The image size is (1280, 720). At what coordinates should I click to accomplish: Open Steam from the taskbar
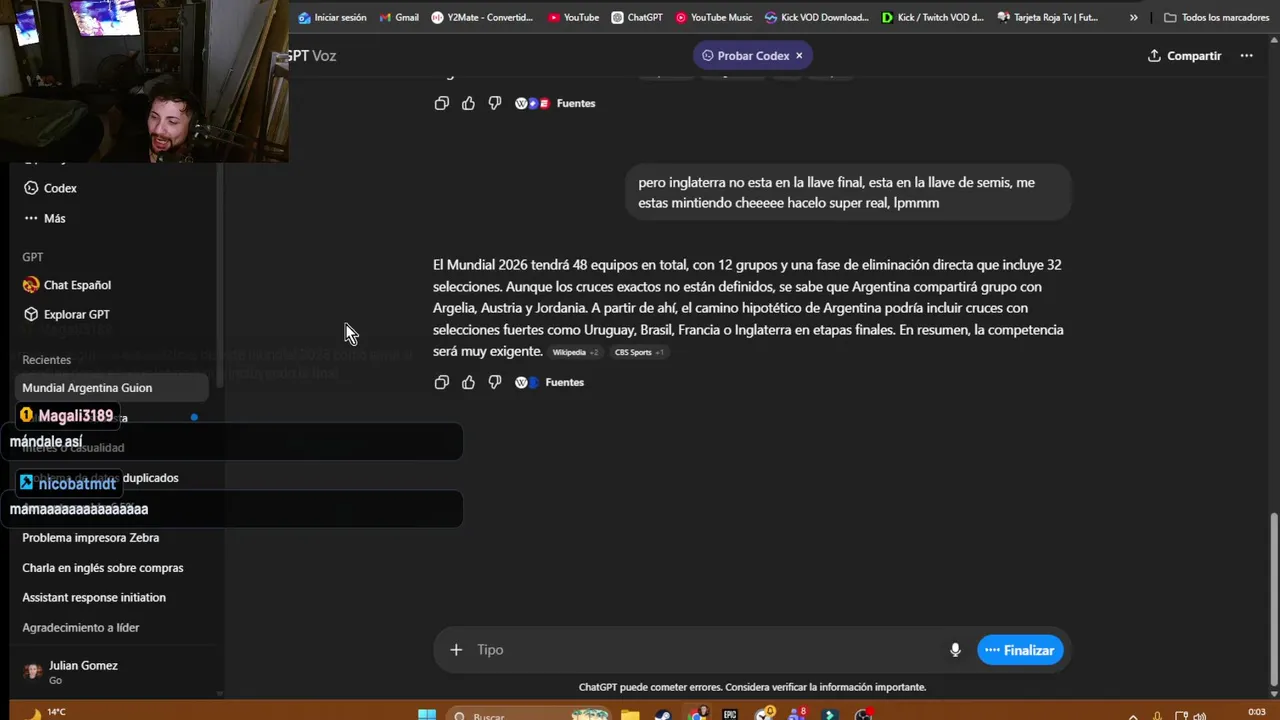(663, 715)
